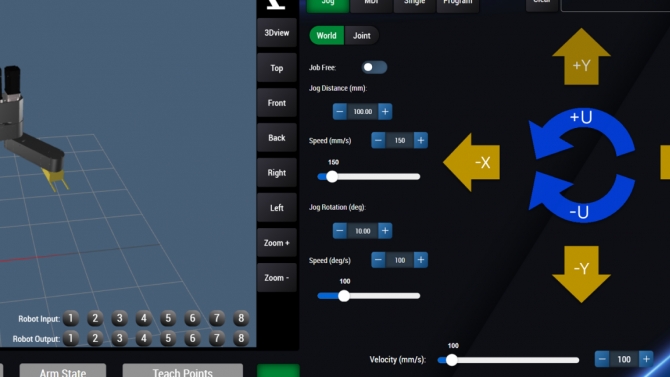
Task: Click the Jog Distance value field
Action: 362,112
